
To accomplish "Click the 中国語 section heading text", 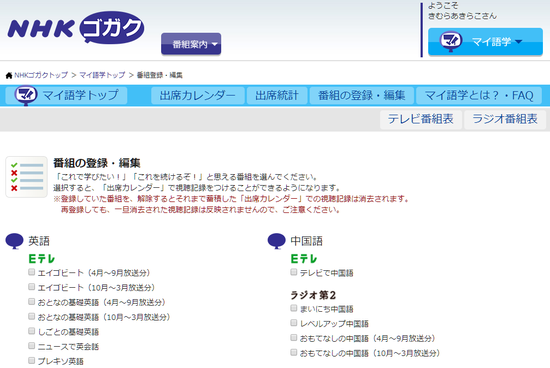I will 307,241.
